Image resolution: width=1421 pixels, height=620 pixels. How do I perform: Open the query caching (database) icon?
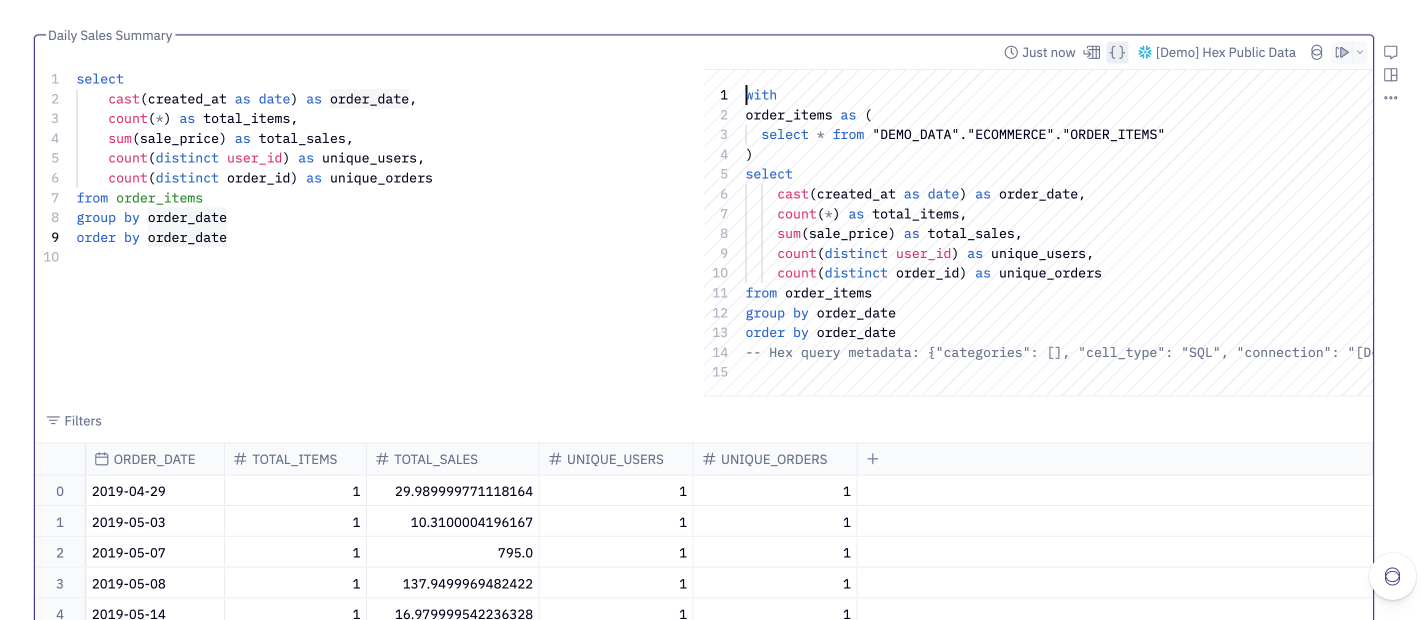1316,52
